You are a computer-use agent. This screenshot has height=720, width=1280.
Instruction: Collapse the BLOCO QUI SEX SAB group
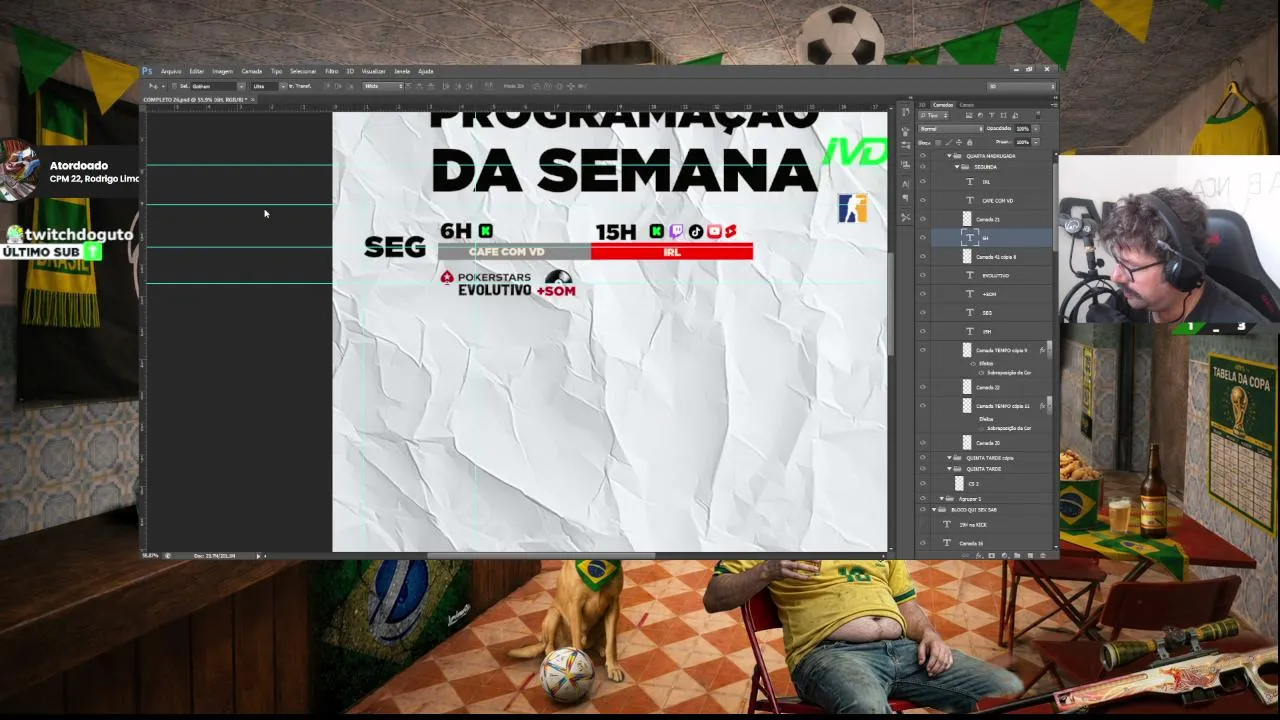934,510
